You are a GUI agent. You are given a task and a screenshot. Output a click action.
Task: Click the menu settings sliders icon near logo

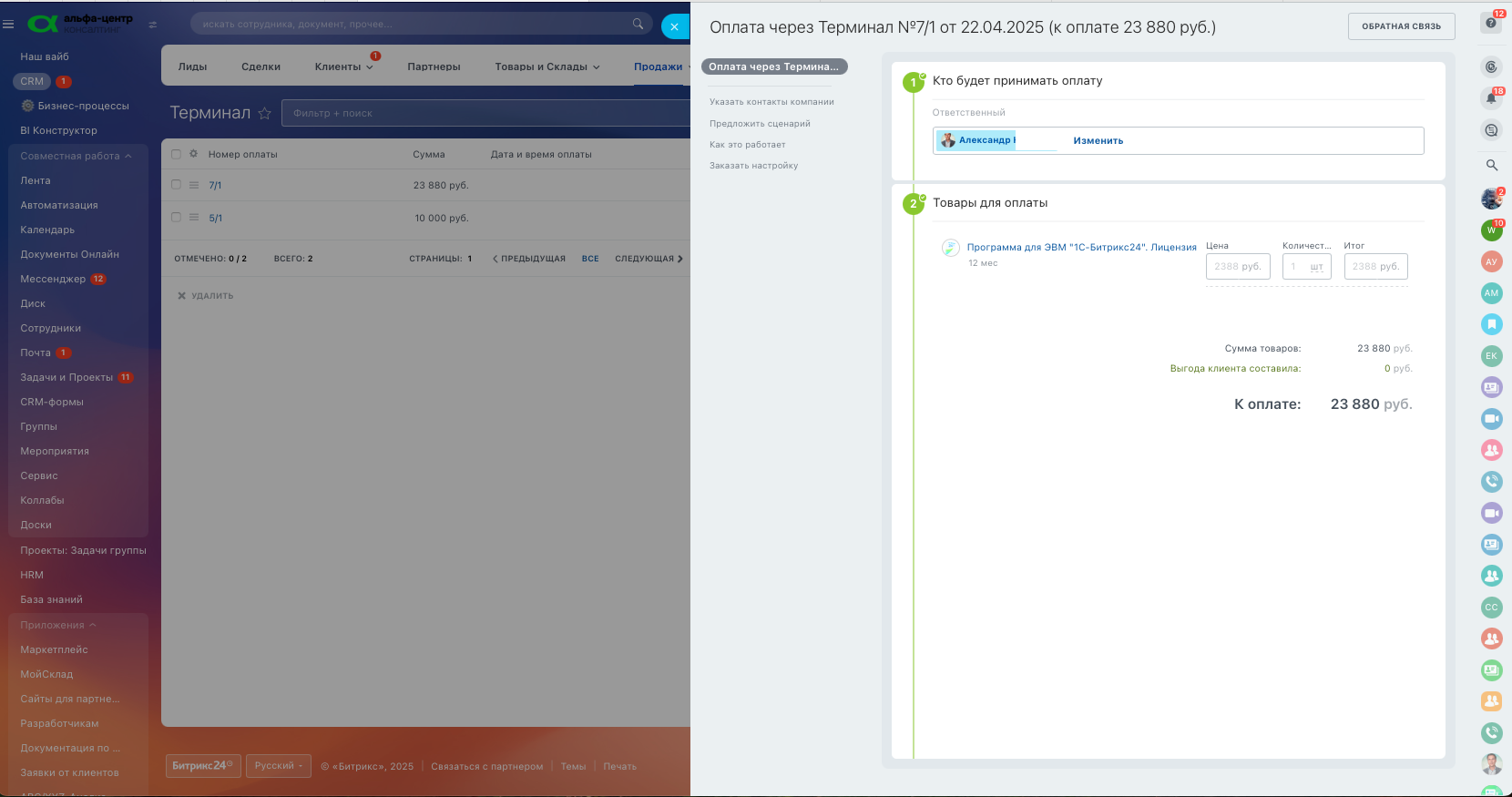tap(153, 25)
